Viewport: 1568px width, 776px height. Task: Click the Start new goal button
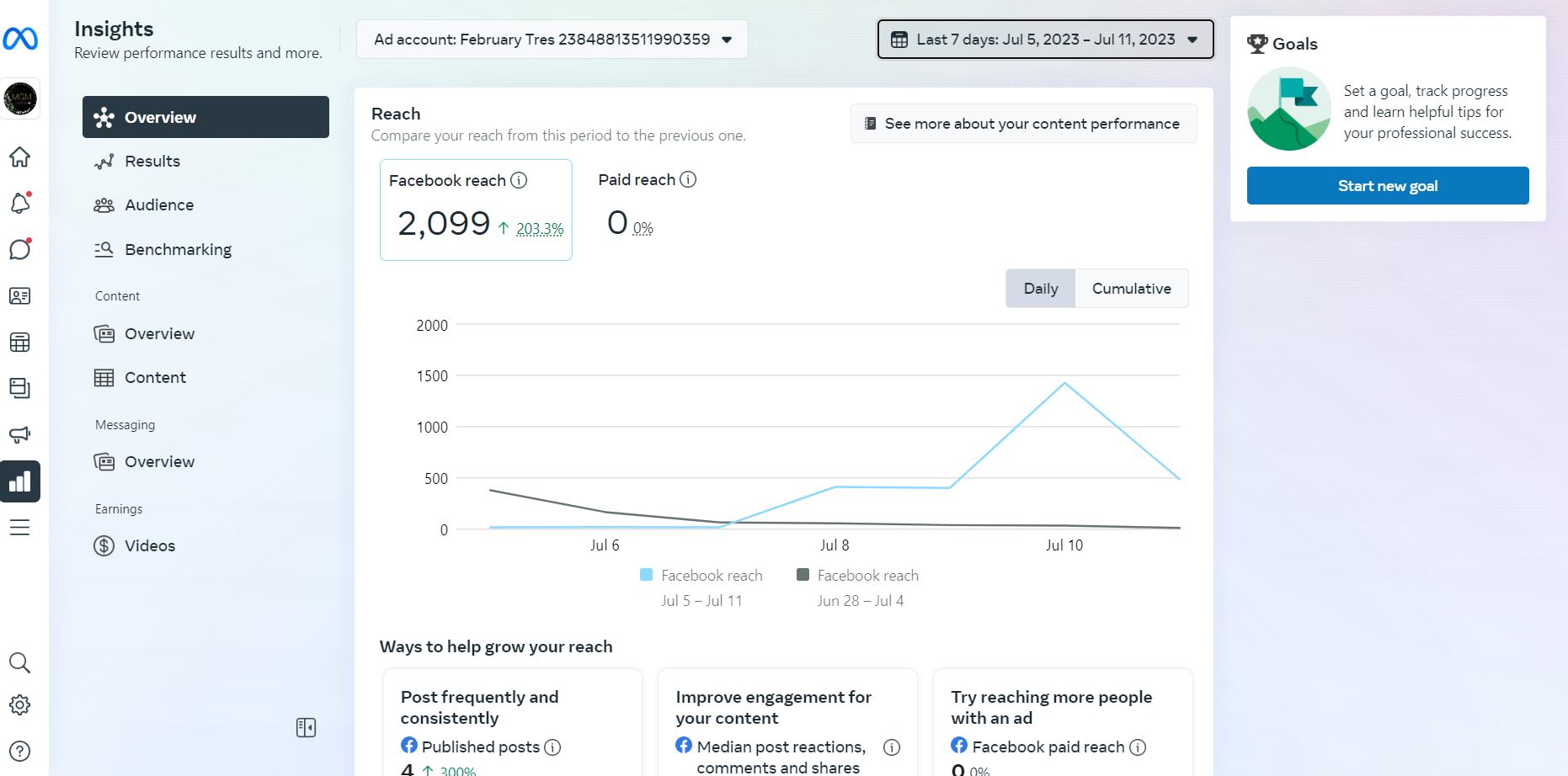tap(1387, 186)
